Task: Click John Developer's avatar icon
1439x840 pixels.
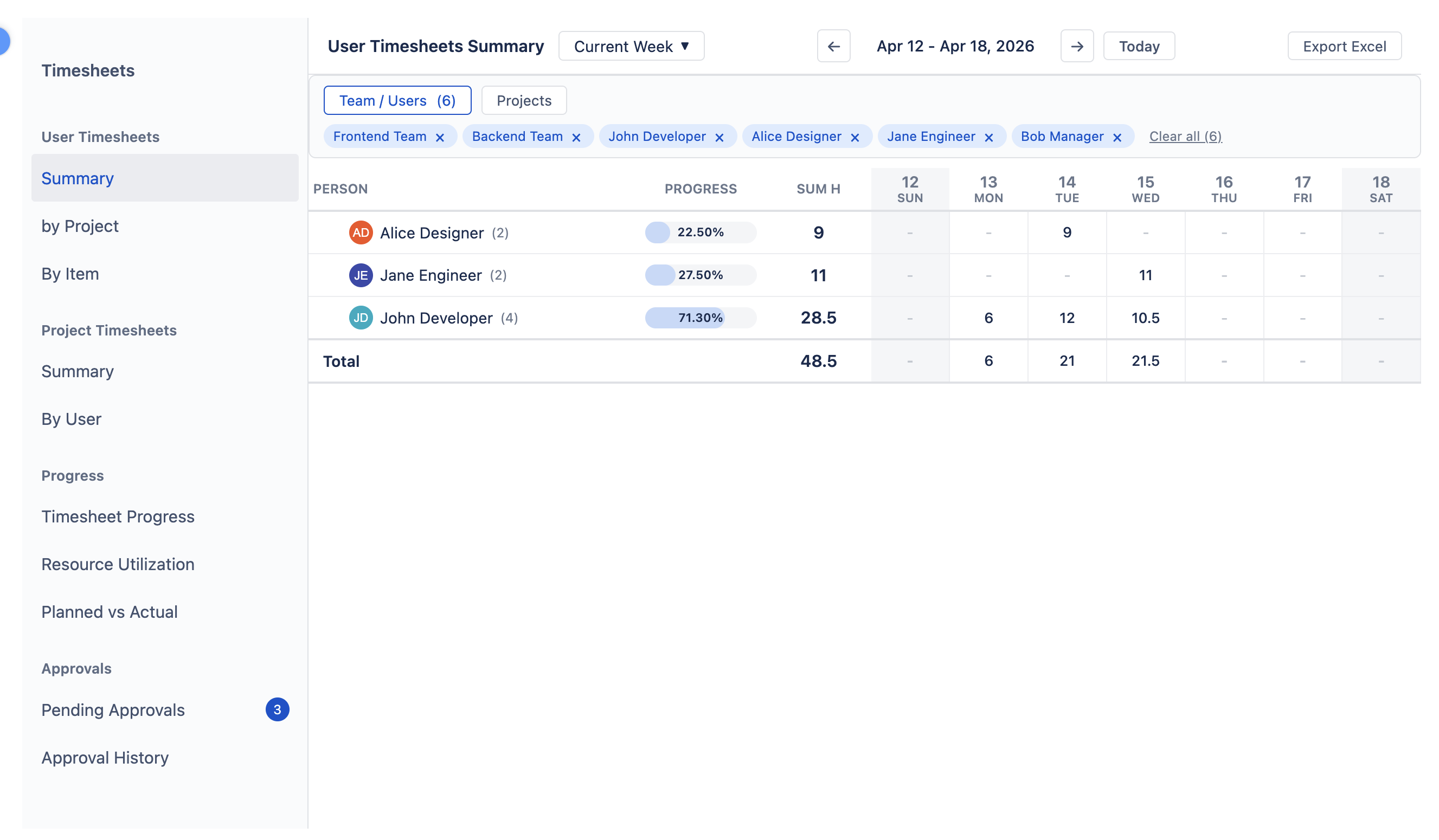Action: tap(361, 318)
